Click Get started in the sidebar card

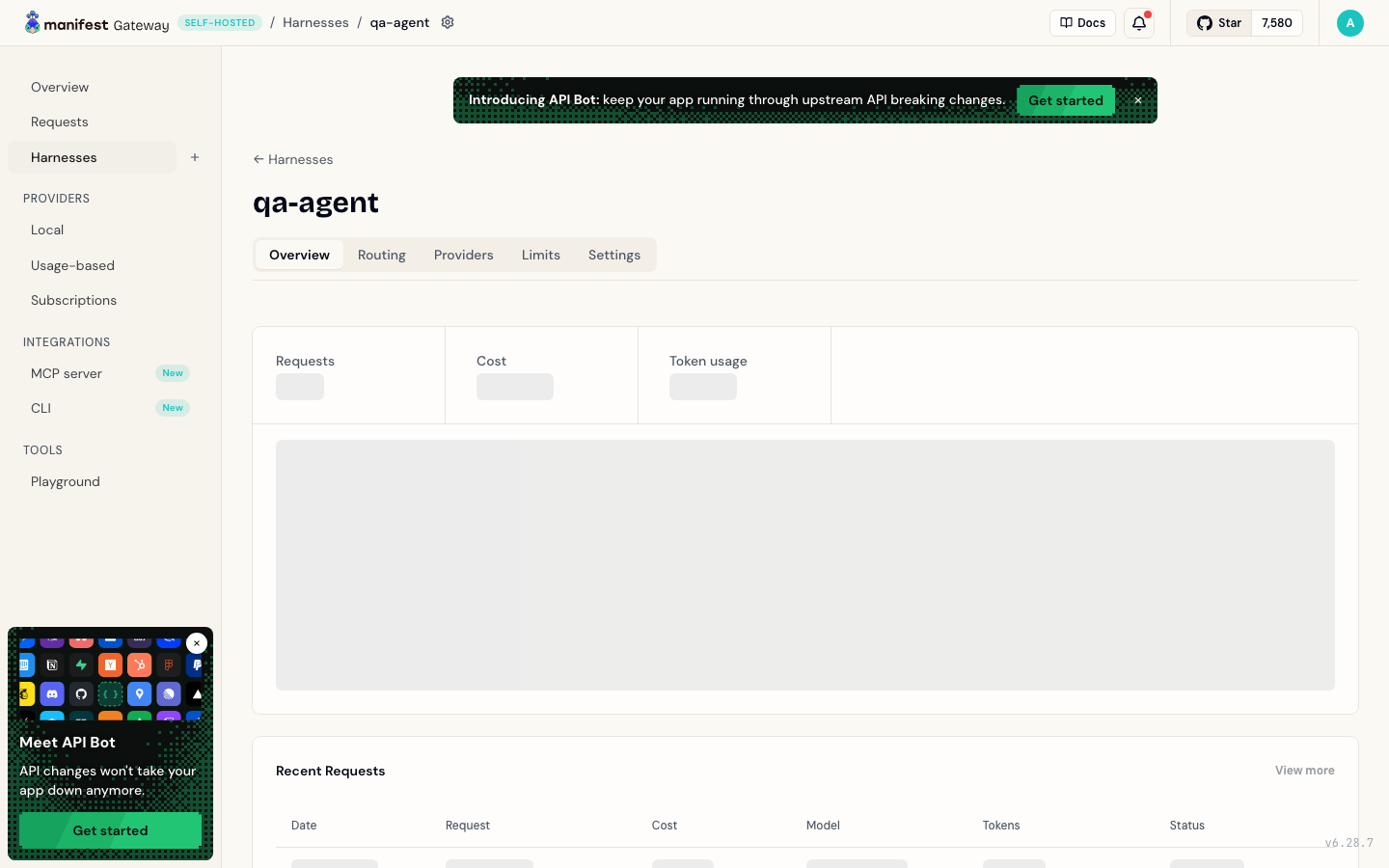click(x=111, y=830)
